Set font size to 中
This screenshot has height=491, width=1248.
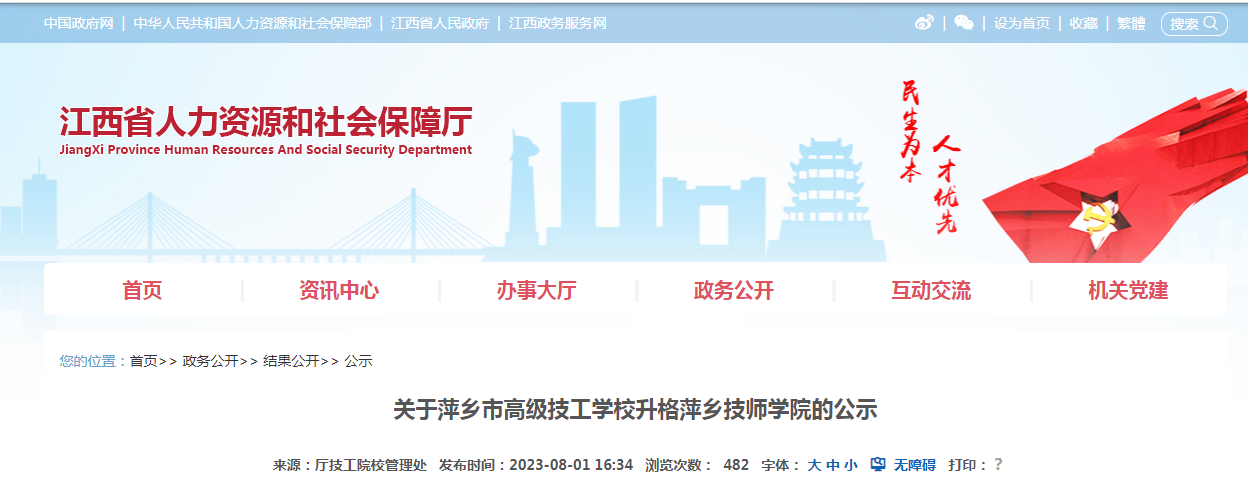[x=832, y=465]
